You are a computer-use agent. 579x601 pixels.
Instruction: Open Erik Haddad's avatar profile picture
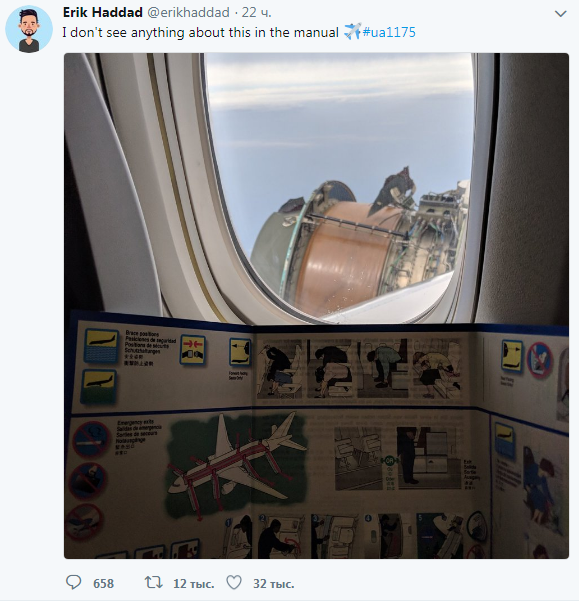coord(29,29)
